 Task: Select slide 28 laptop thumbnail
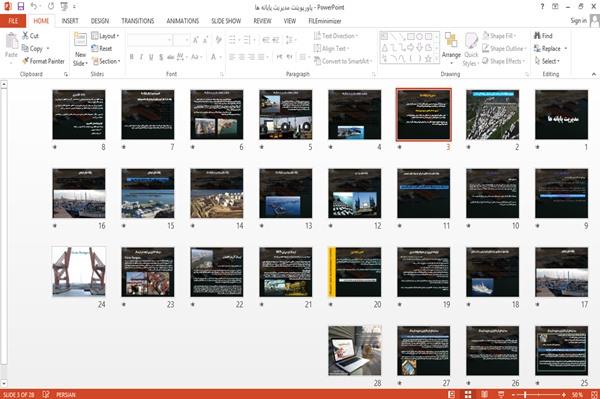(355, 350)
